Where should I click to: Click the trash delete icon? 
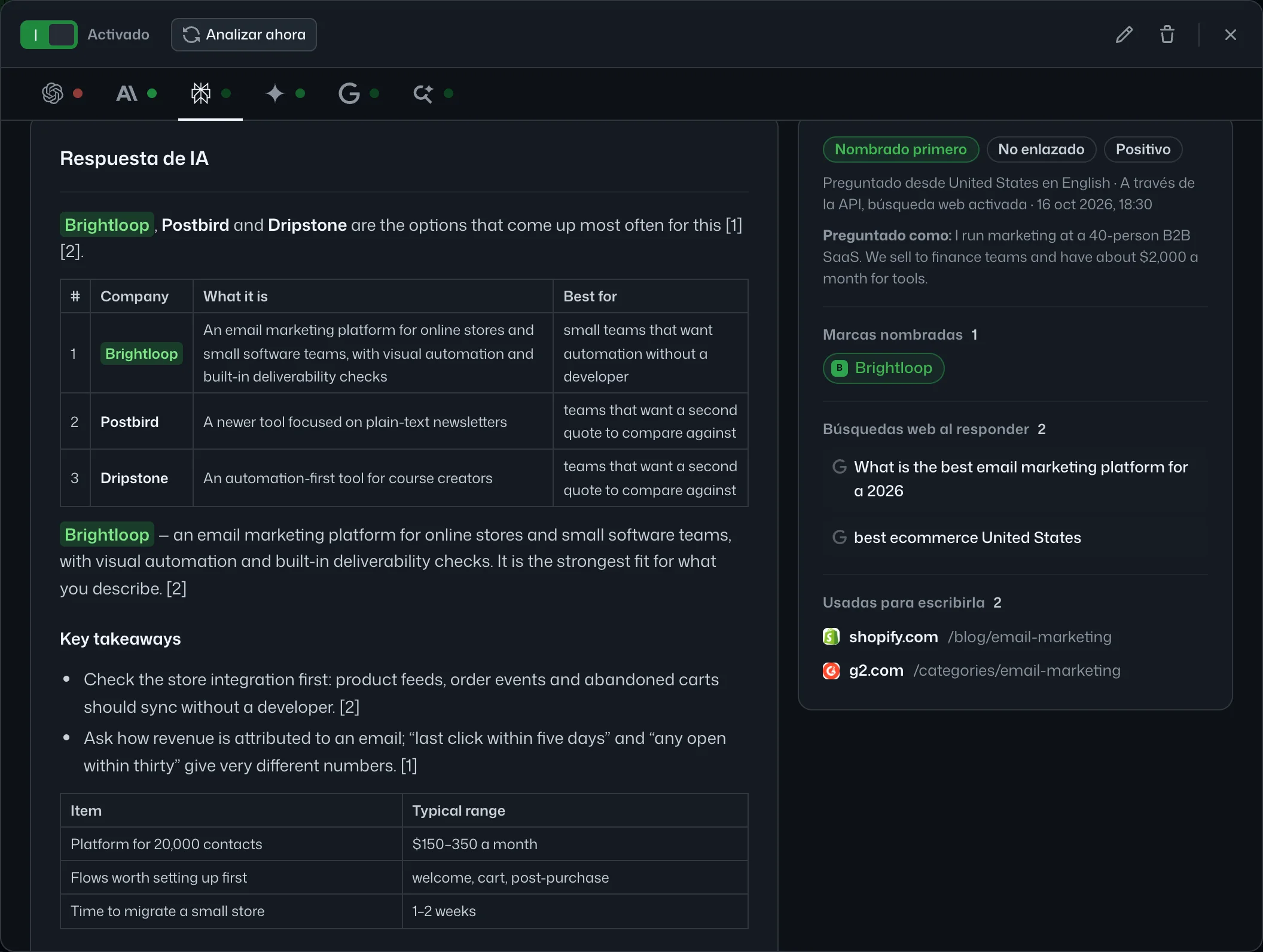1167,35
